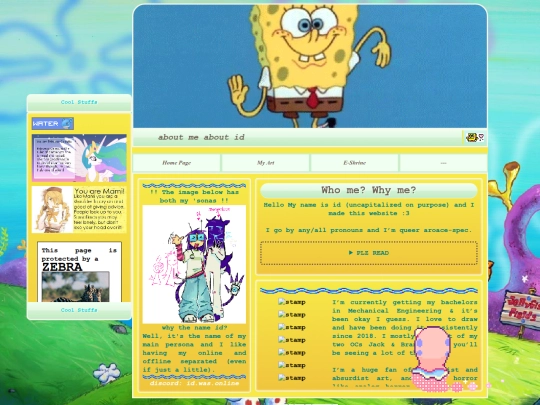Select the '---' navigation tab
The image size is (540, 405).
[444, 163]
